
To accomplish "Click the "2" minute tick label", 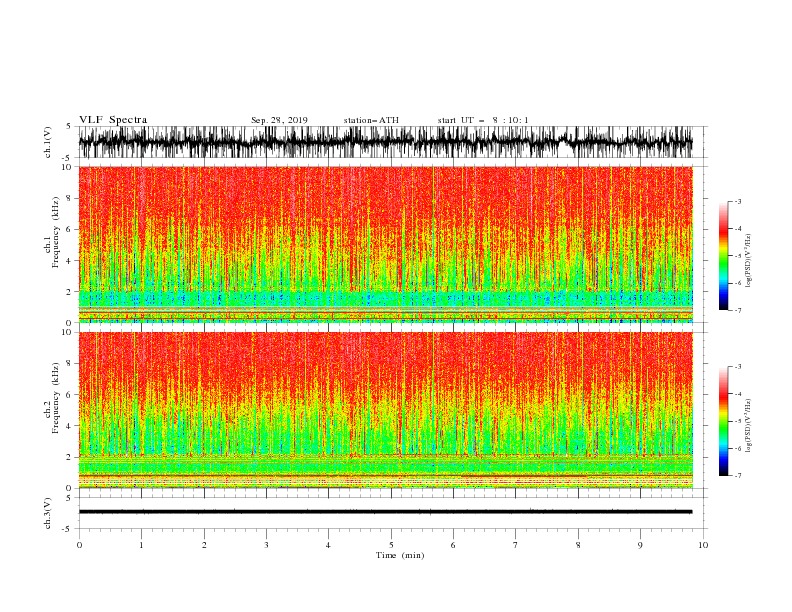I will point(204,545).
